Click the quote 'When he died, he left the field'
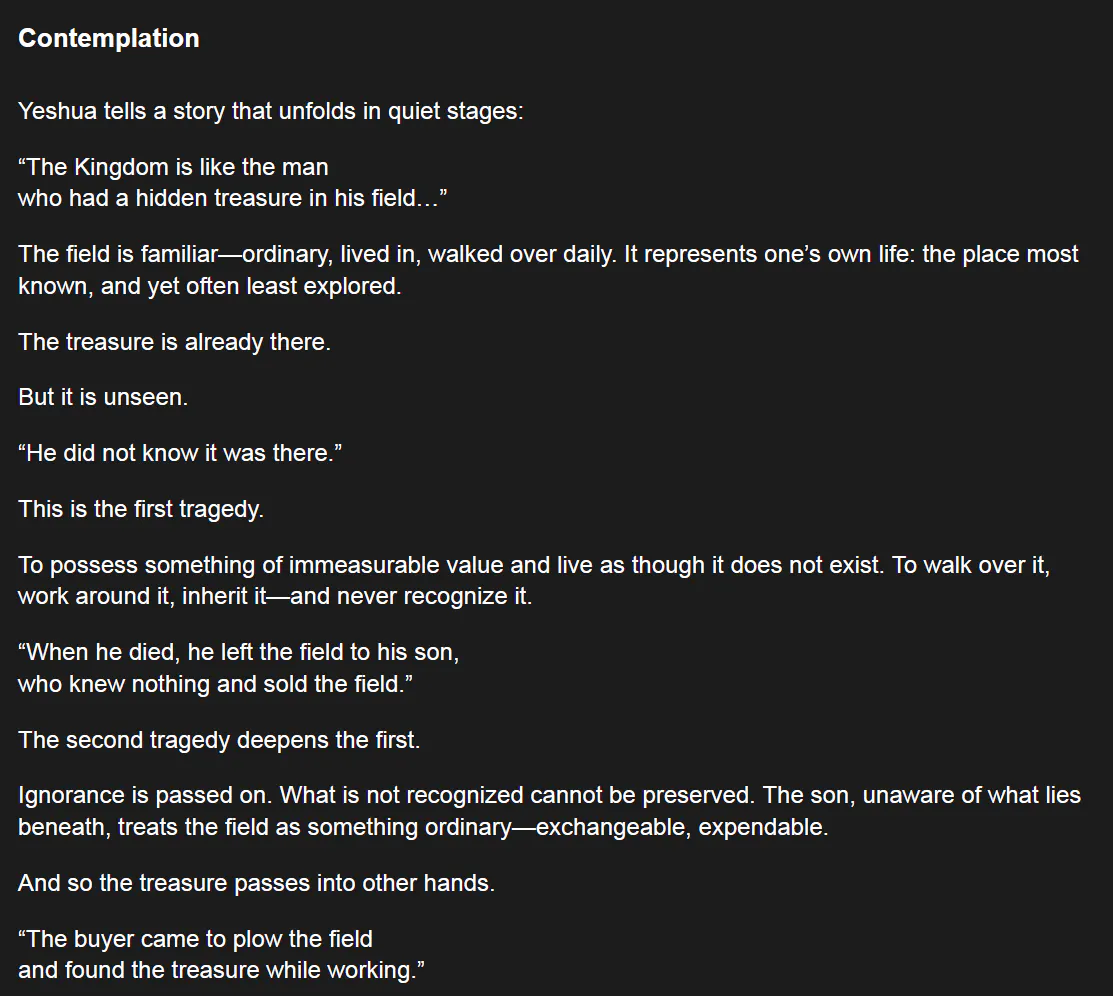Image resolution: width=1113 pixels, height=996 pixels. click(x=238, y=653)
